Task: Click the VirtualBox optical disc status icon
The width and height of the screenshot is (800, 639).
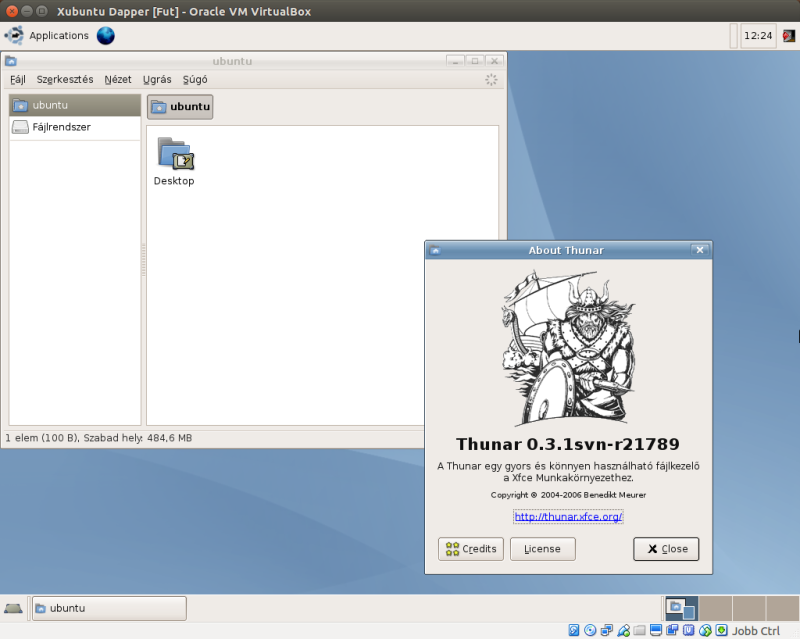Action: click(x=590, y=631)
